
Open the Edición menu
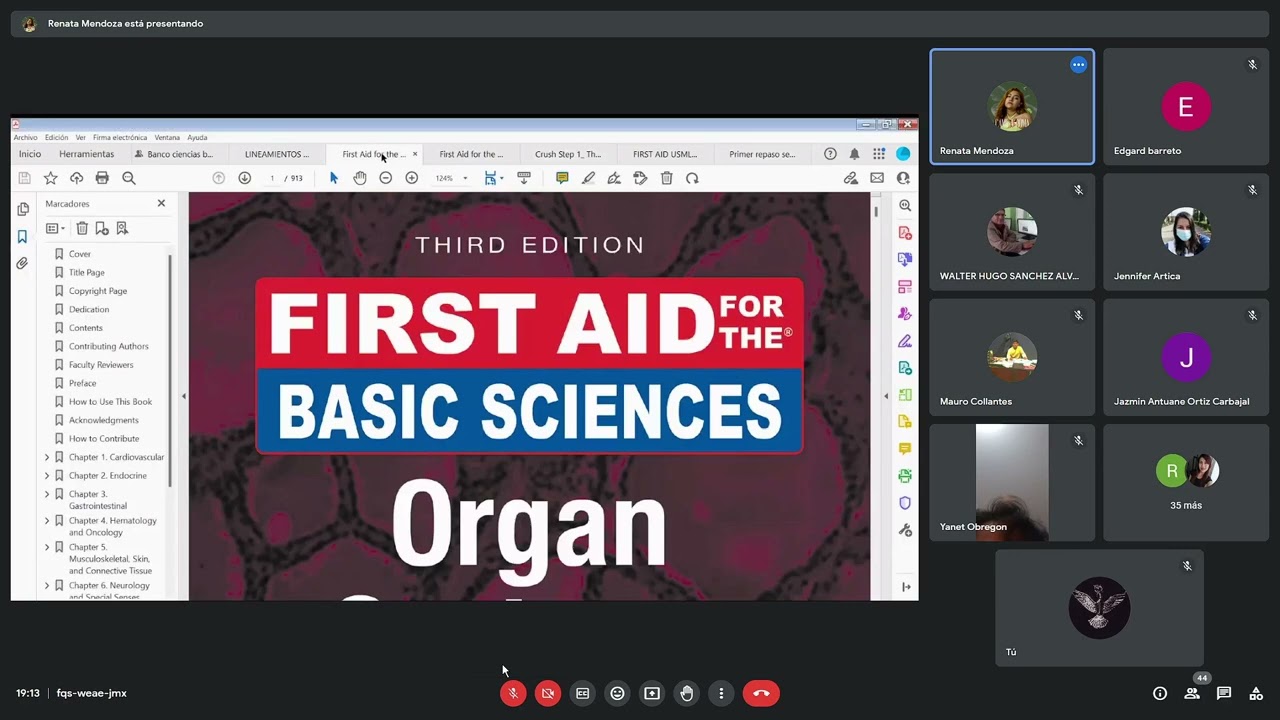[57, 137]
